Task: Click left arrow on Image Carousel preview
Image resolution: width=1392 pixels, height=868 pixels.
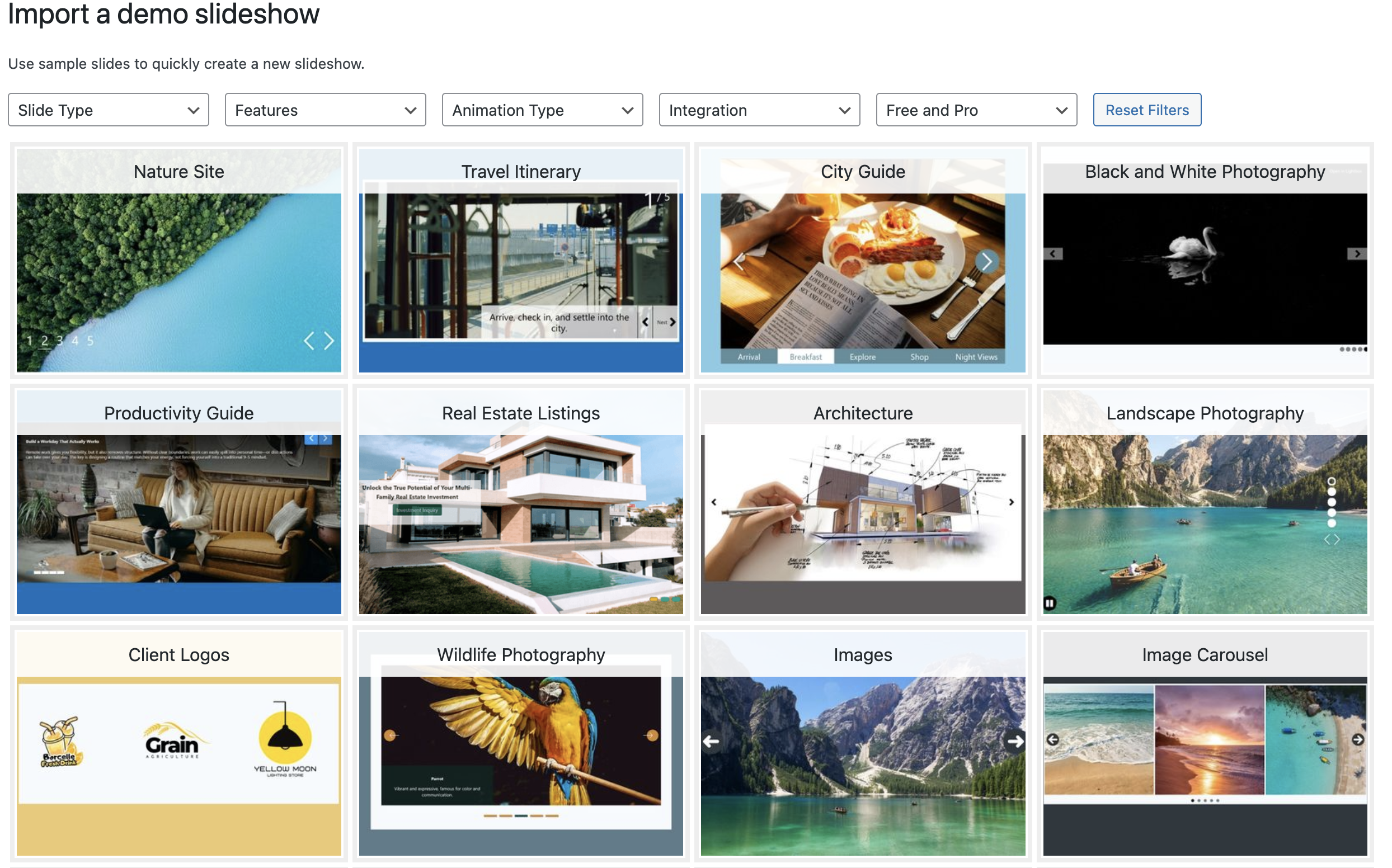Action: pyautogui.click(x=1052, y=739)
